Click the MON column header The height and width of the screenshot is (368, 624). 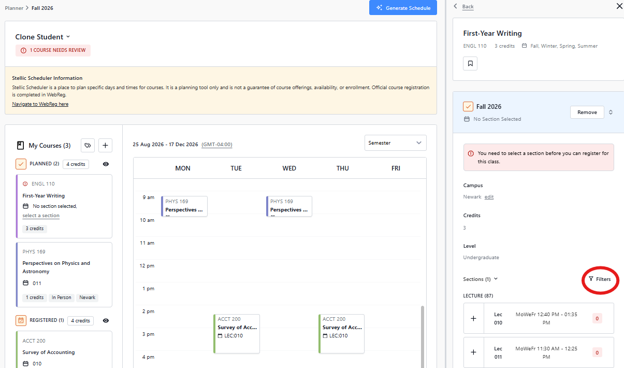(183, 168)
